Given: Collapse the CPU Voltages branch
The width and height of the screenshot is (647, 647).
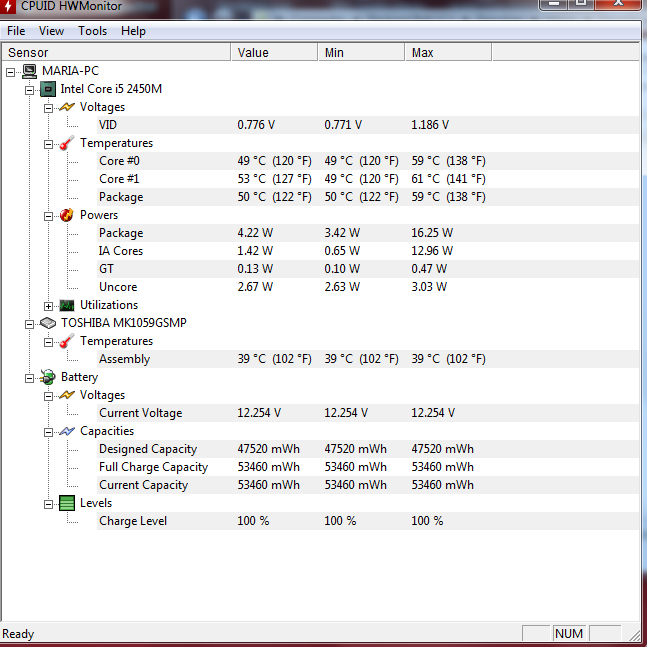Looking at the screenshot, I should [x=48, y=109].
